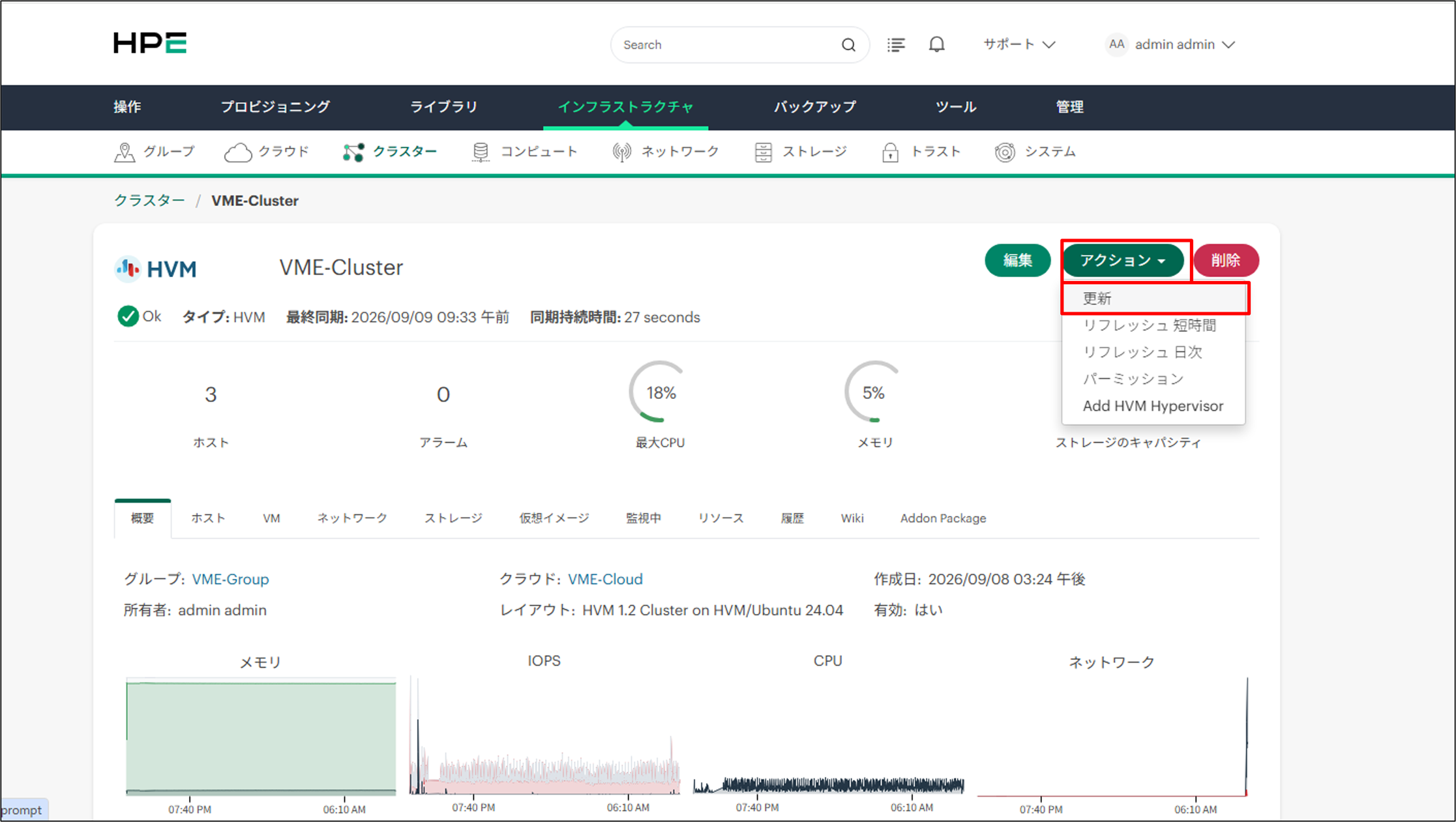Viewport: 1456px width, 822px height.
Task: Go back via クラスター breadcrumb link
Action: pos(149,200)
